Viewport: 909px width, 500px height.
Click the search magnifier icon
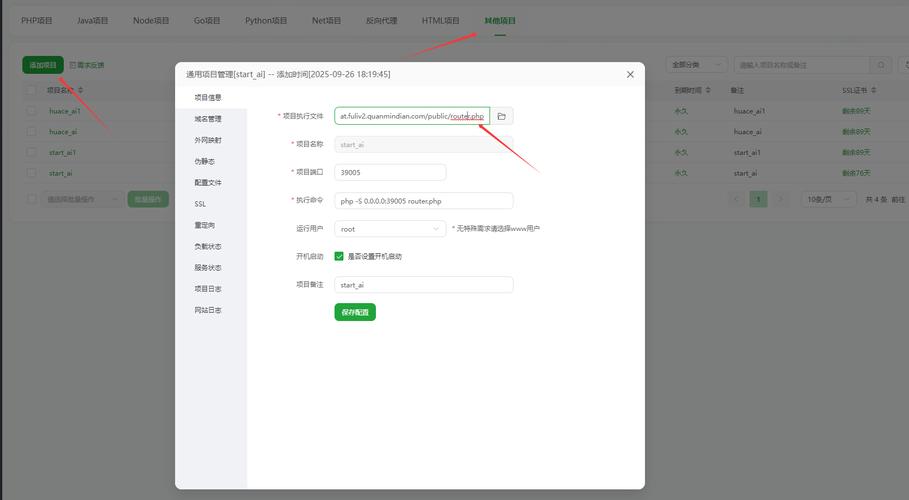pyautogui.click(x=881, y=65)
